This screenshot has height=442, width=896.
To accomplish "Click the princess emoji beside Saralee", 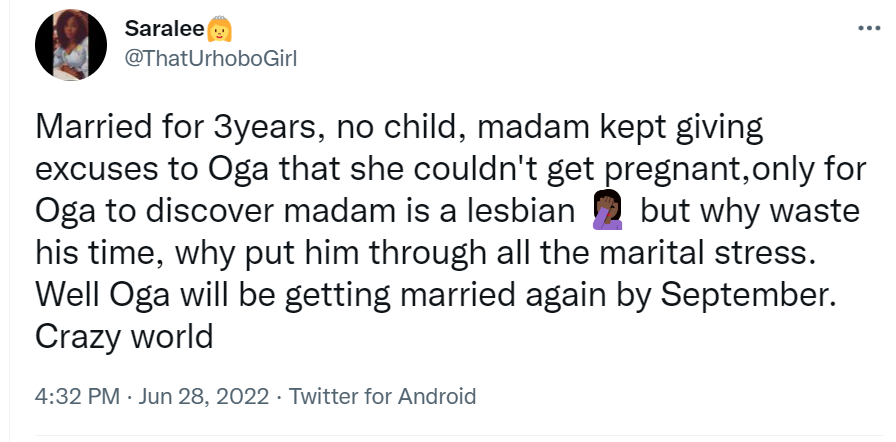I will (x=219, y=29).
